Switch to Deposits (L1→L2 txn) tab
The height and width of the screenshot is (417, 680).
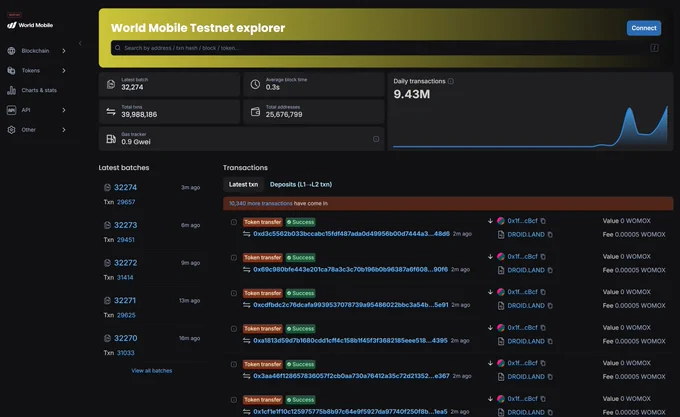[301, 184]
